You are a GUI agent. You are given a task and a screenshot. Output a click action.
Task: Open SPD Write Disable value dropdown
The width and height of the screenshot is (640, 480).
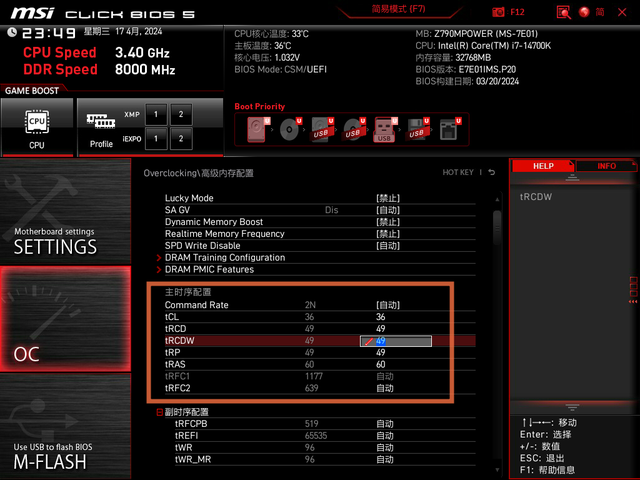coord(388,246)
